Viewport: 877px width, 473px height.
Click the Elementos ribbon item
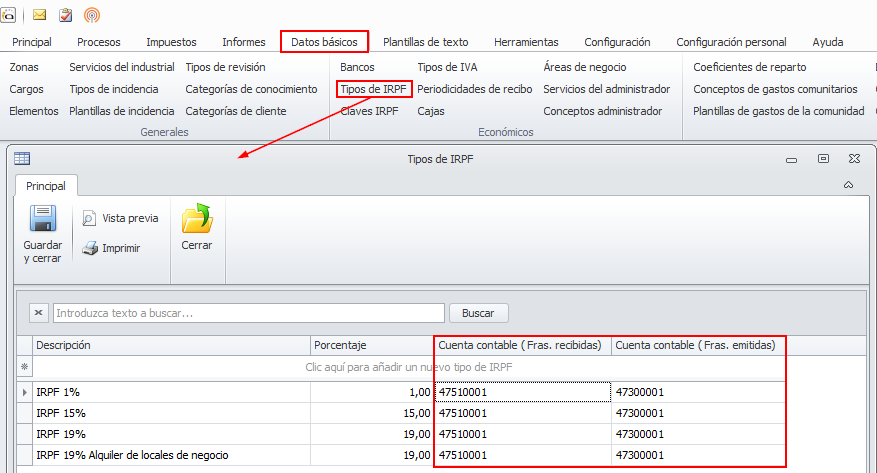(34, 111)
